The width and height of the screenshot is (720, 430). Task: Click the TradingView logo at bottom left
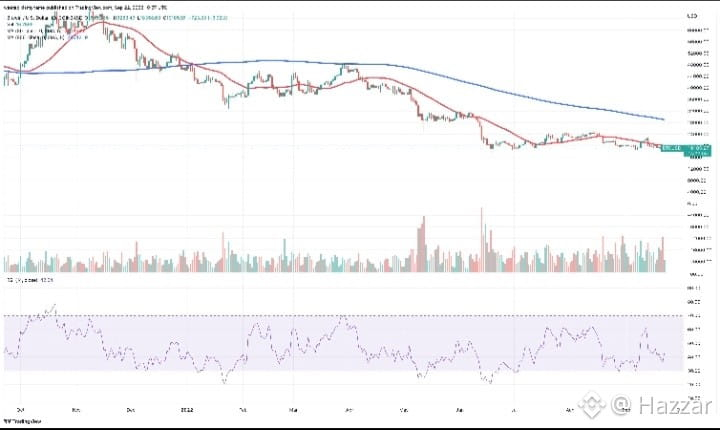tap(22, 421)
